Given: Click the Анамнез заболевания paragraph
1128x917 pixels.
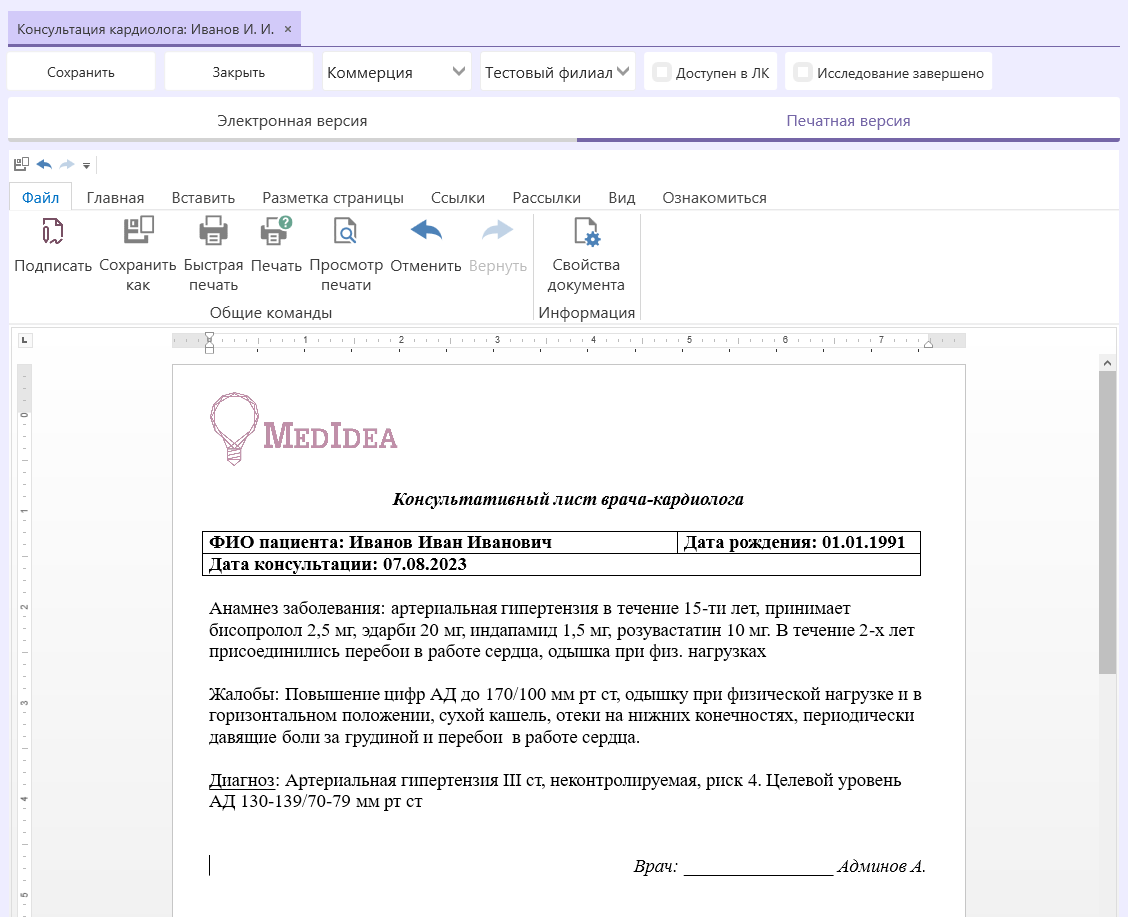Looking at the screenshot, I should pyautogui.click(x=561, y=630).
